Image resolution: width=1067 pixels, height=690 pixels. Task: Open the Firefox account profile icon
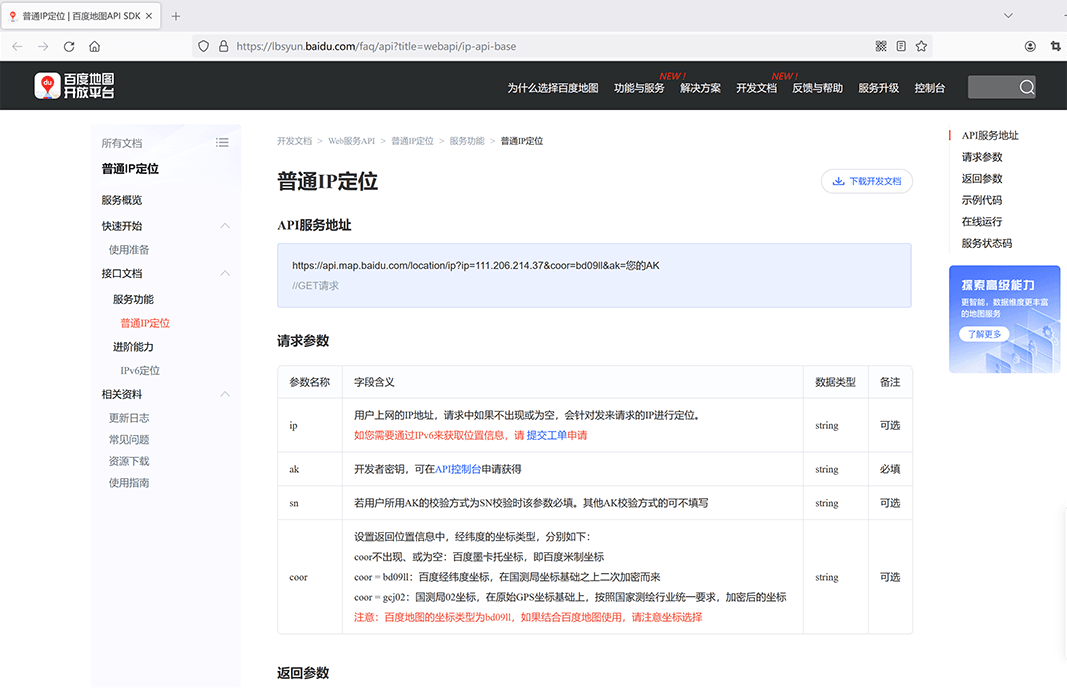point(1030,46)
